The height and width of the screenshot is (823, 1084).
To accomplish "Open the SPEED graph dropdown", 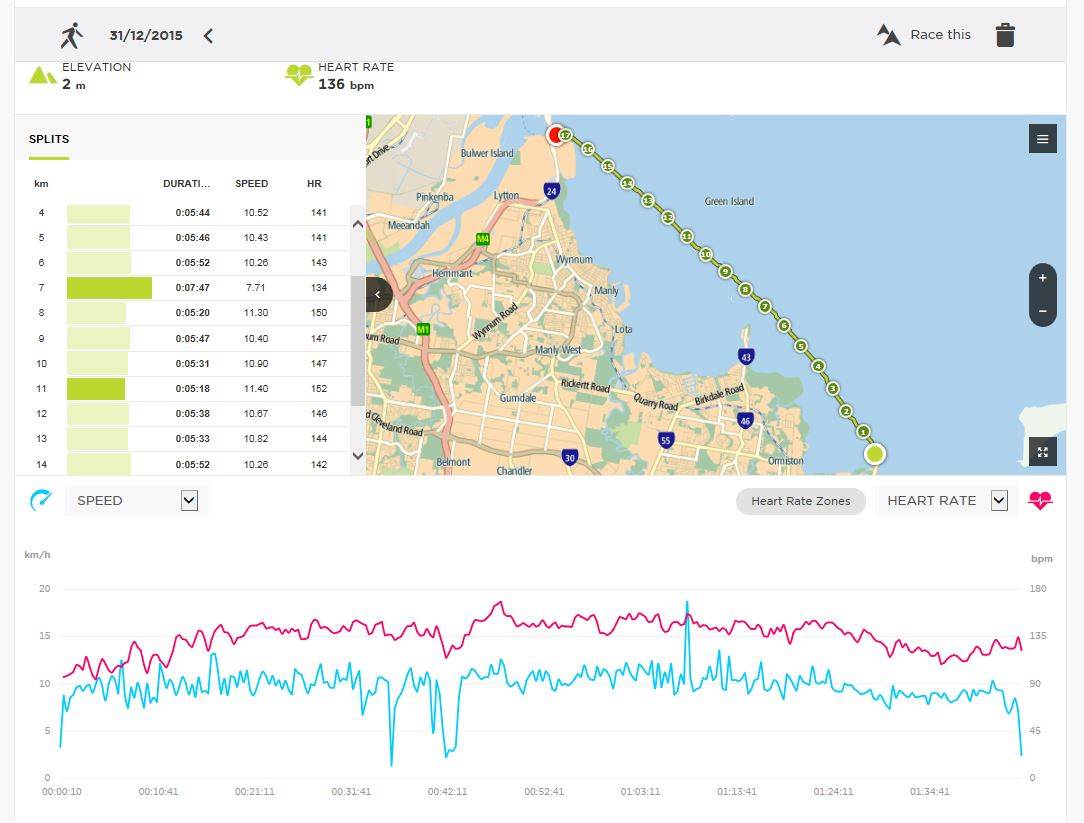I will click(x=189, y=501).
